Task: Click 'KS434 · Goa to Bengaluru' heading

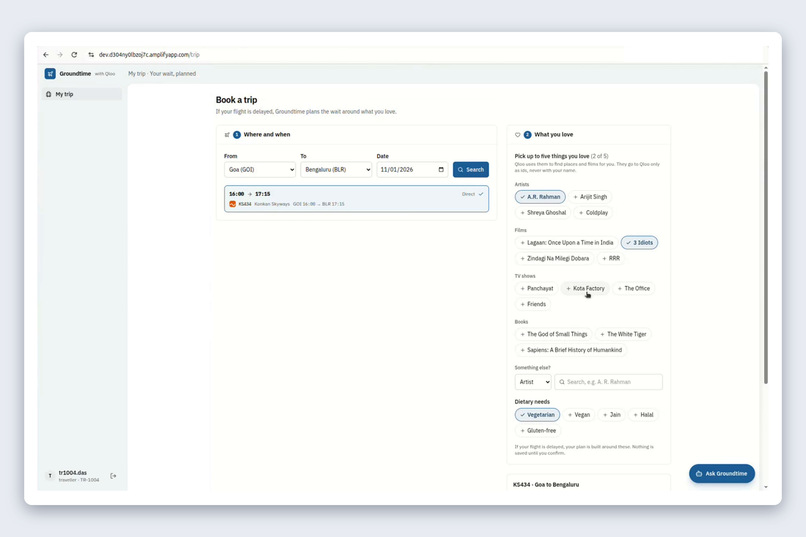Action: (x=546, y=485)
